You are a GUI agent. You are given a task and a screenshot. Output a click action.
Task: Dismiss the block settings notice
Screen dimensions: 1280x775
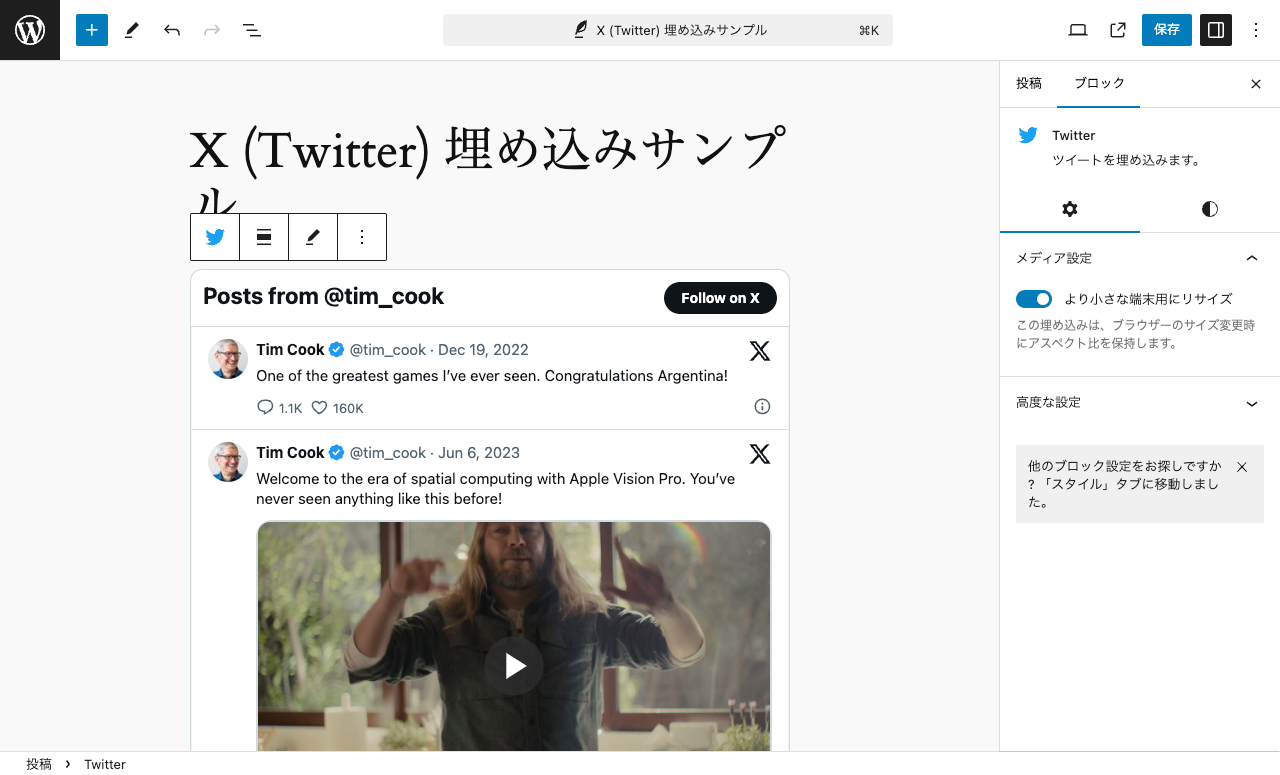pyautogui.click(x=1242, y=467)
